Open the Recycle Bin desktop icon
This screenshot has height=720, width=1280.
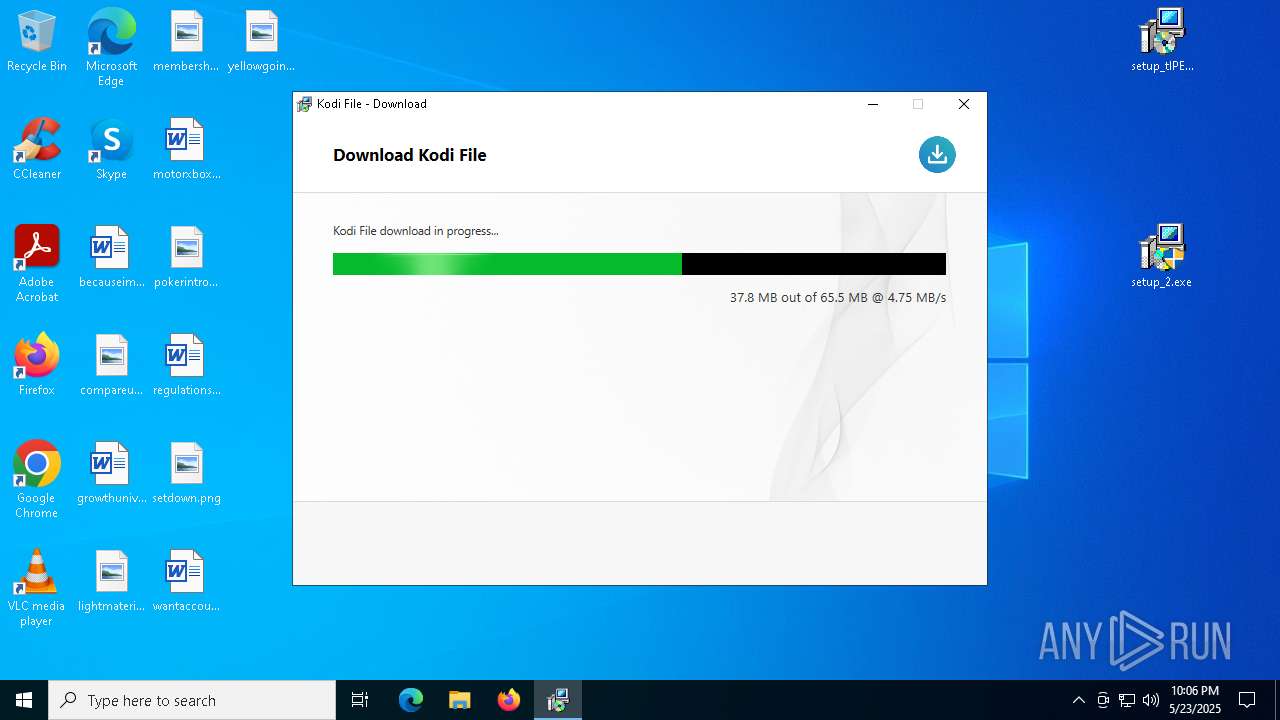pyautogui.click(x=37, y=42)
